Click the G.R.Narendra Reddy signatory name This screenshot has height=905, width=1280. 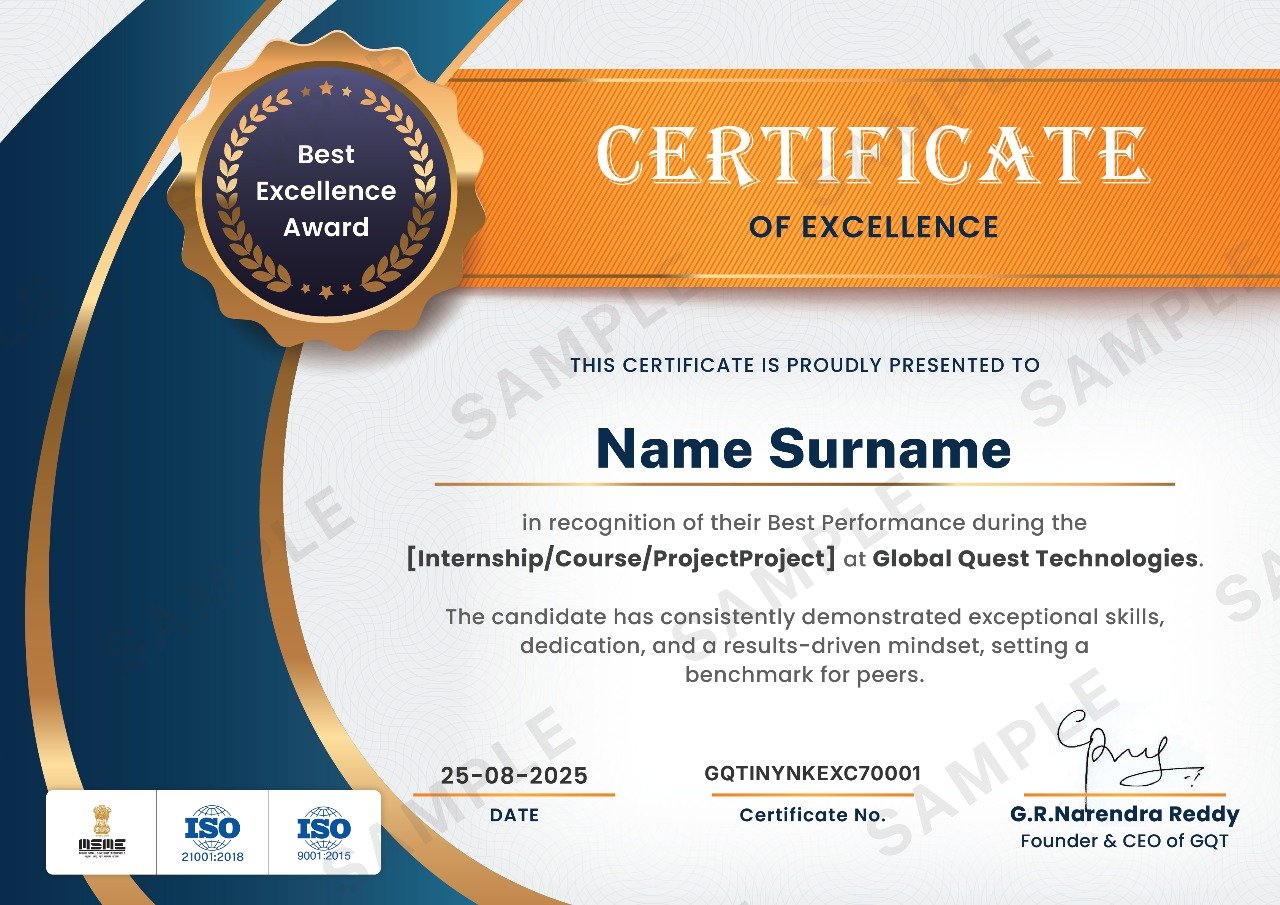pos(1124,814)
